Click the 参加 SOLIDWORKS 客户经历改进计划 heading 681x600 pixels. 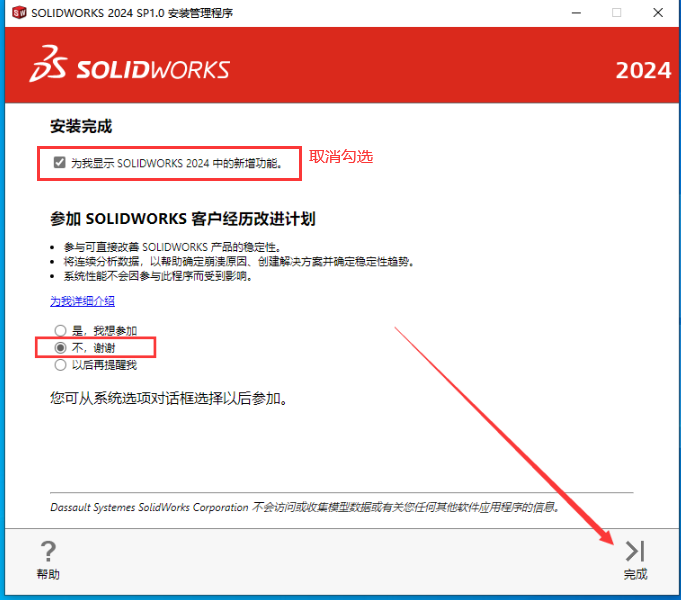tap(183, 219)
